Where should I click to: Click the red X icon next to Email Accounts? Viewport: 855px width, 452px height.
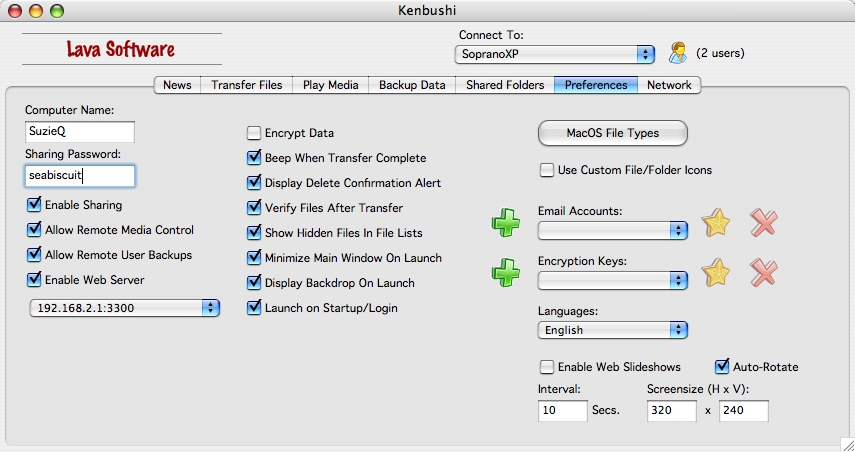coord(763,222)
